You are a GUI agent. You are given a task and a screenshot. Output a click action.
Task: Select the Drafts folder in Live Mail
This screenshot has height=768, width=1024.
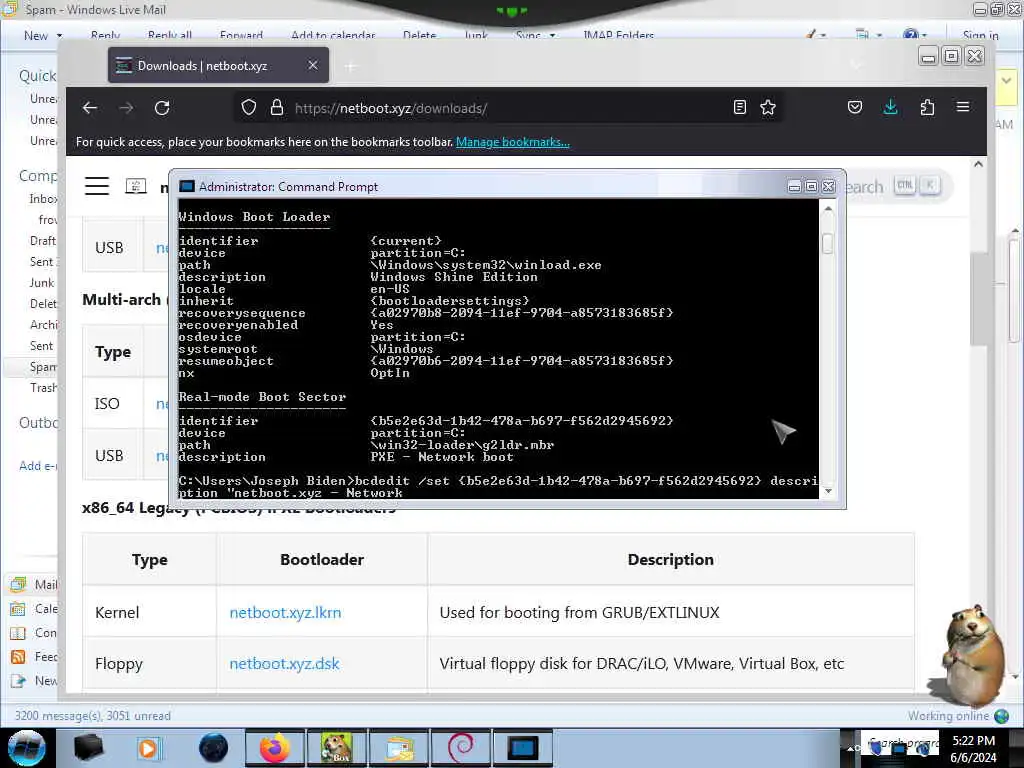pyautogui.click(x=43, y=241)
